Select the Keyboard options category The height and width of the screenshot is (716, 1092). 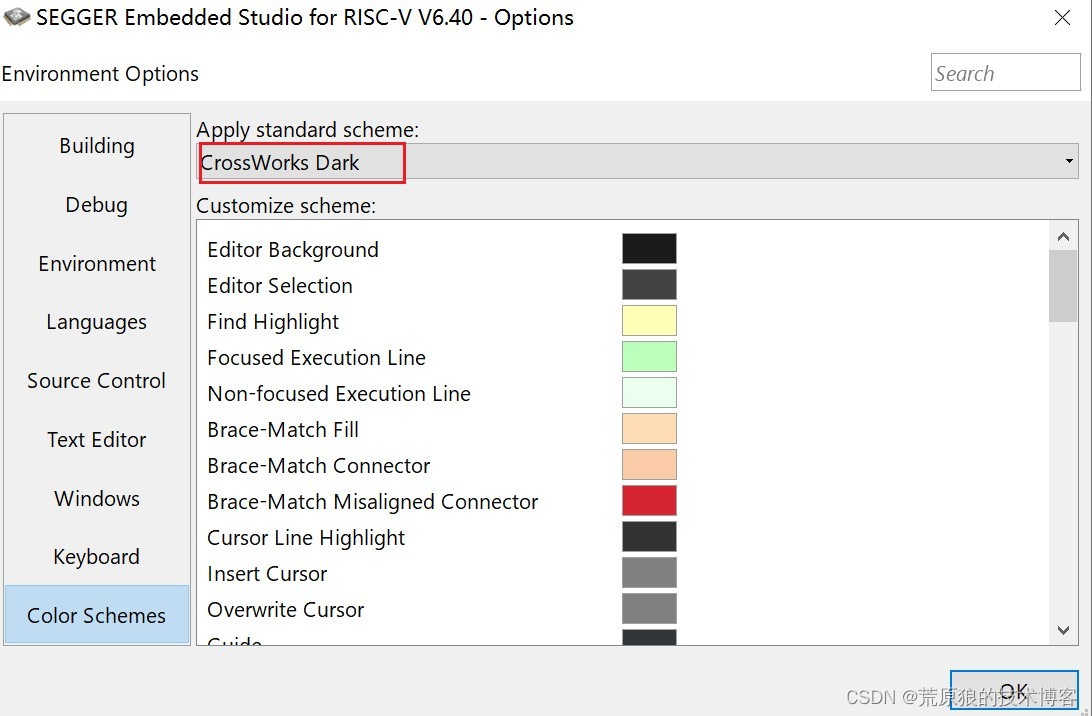click(96, 557)
